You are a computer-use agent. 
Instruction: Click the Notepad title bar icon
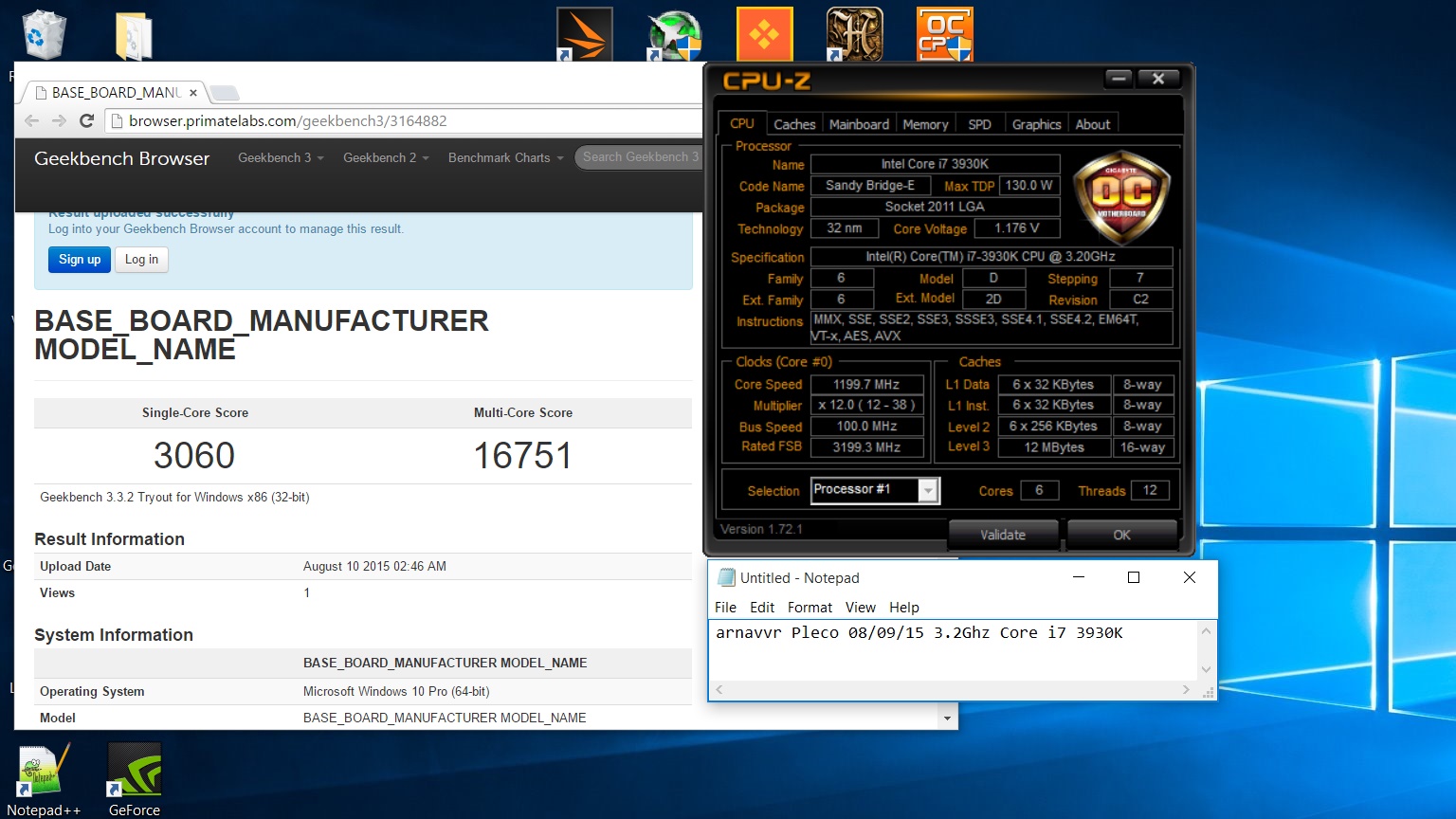point(726,577)
